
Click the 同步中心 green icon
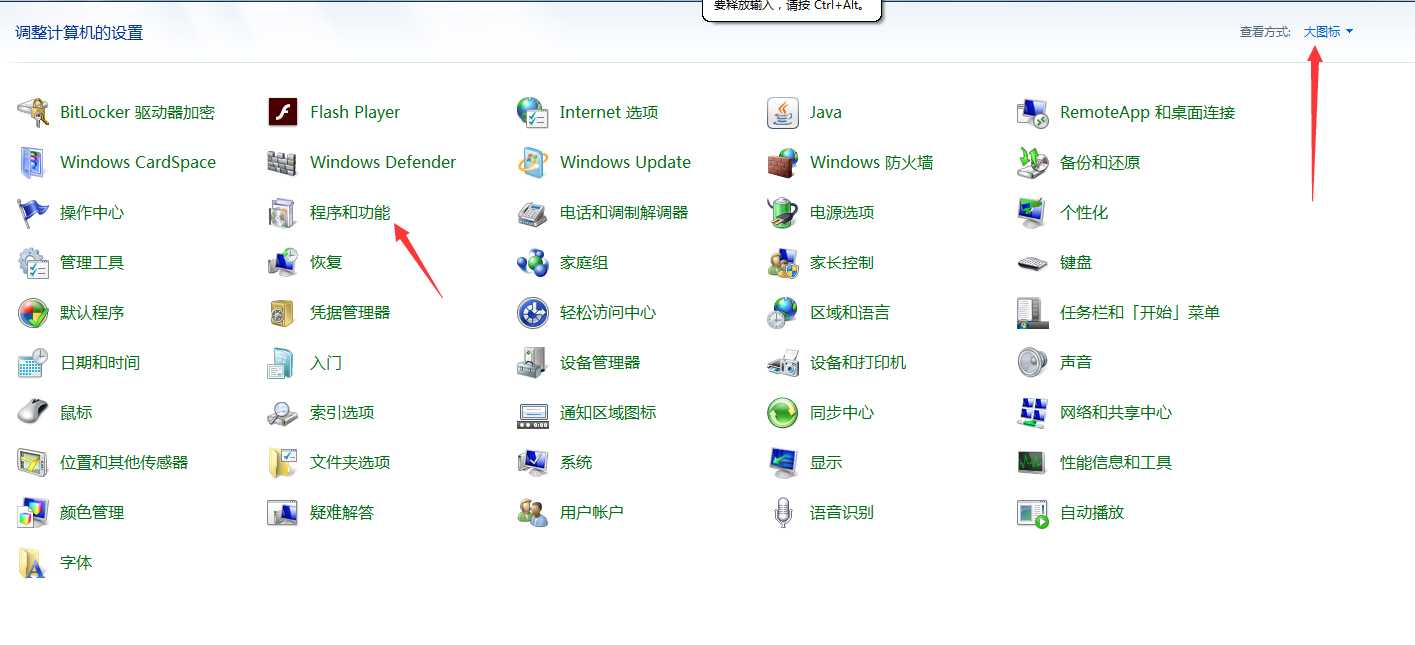(x=783, y=412)
